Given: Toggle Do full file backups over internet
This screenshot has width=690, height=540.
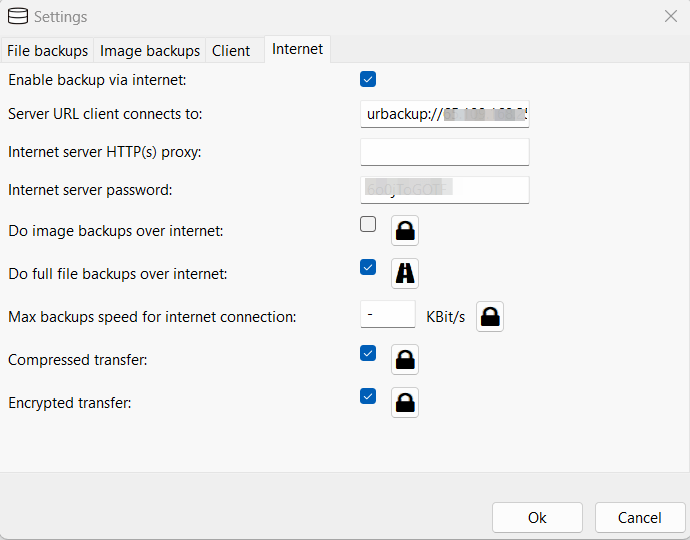Looking at the screenshot, I should [368, 267].
